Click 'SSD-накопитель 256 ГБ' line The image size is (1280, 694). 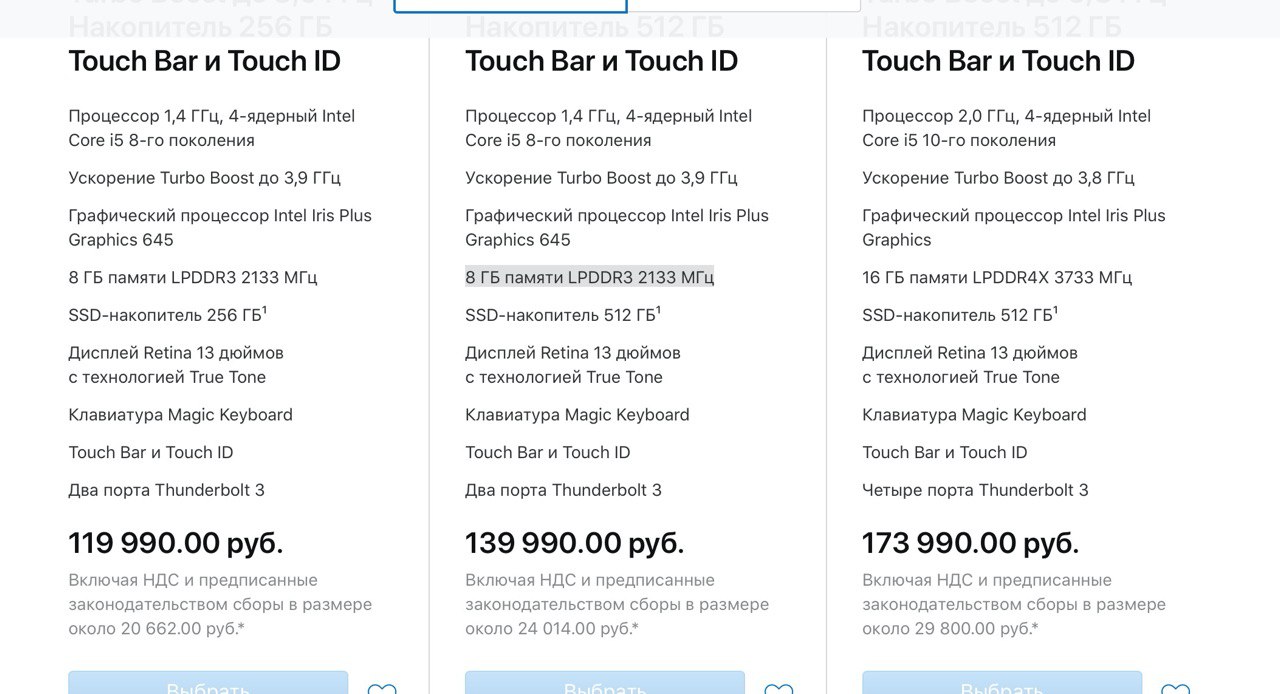point(167,315)
